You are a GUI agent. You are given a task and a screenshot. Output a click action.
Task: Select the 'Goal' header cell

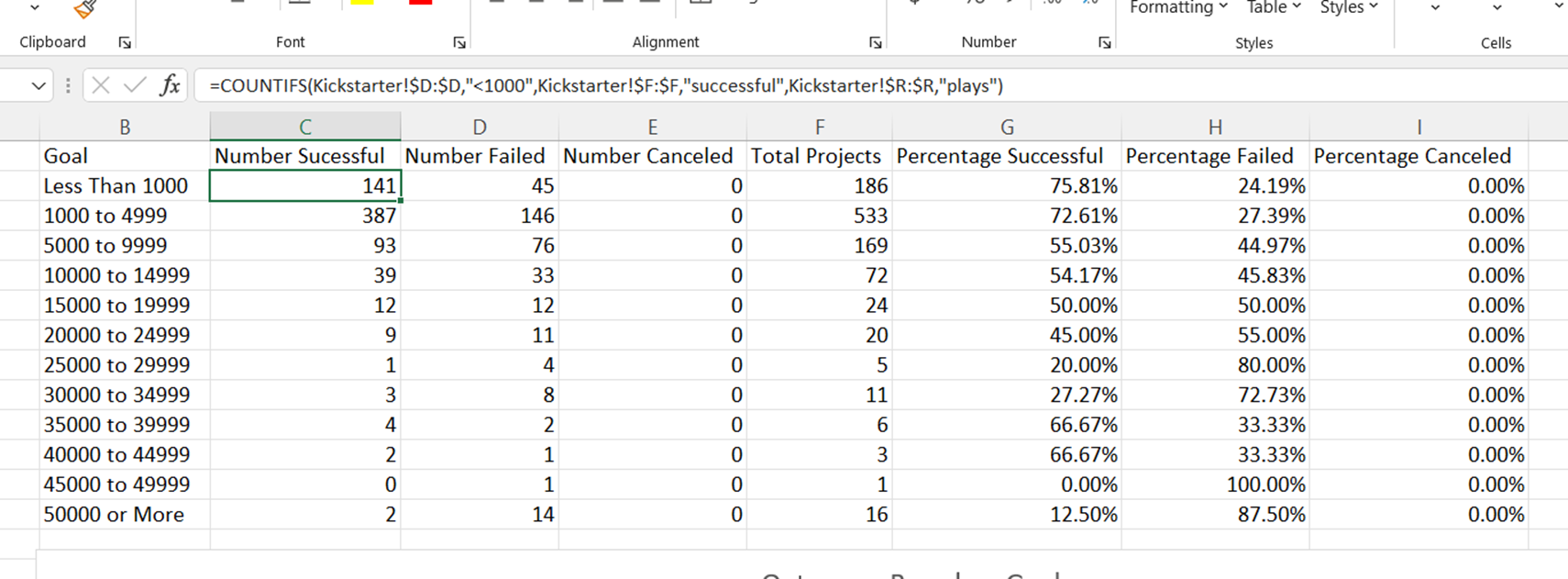125,156
